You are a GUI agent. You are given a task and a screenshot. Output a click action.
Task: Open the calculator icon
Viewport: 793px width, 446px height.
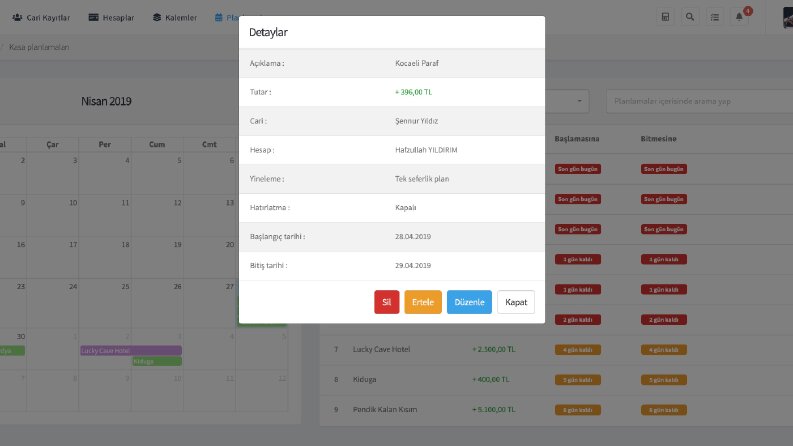coord(666,17)
